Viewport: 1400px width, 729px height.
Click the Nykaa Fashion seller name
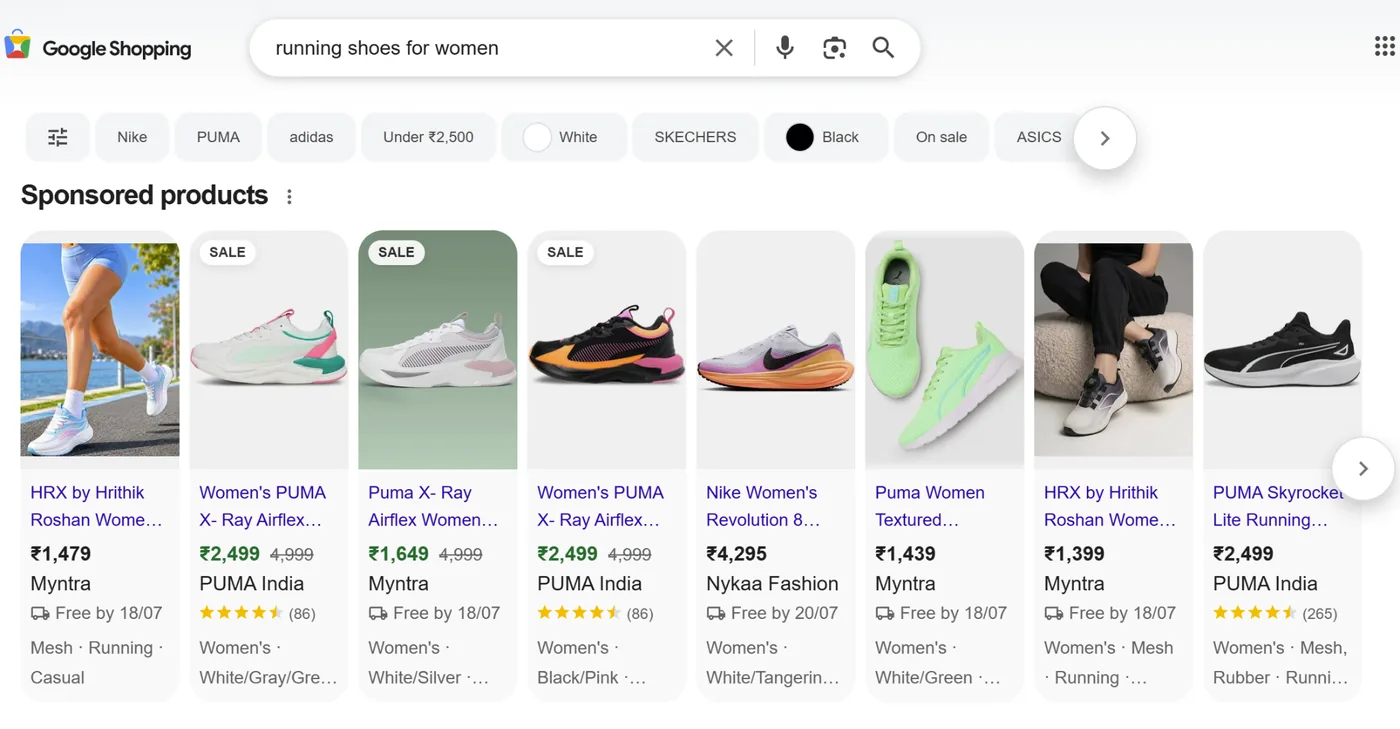point(772,584)
